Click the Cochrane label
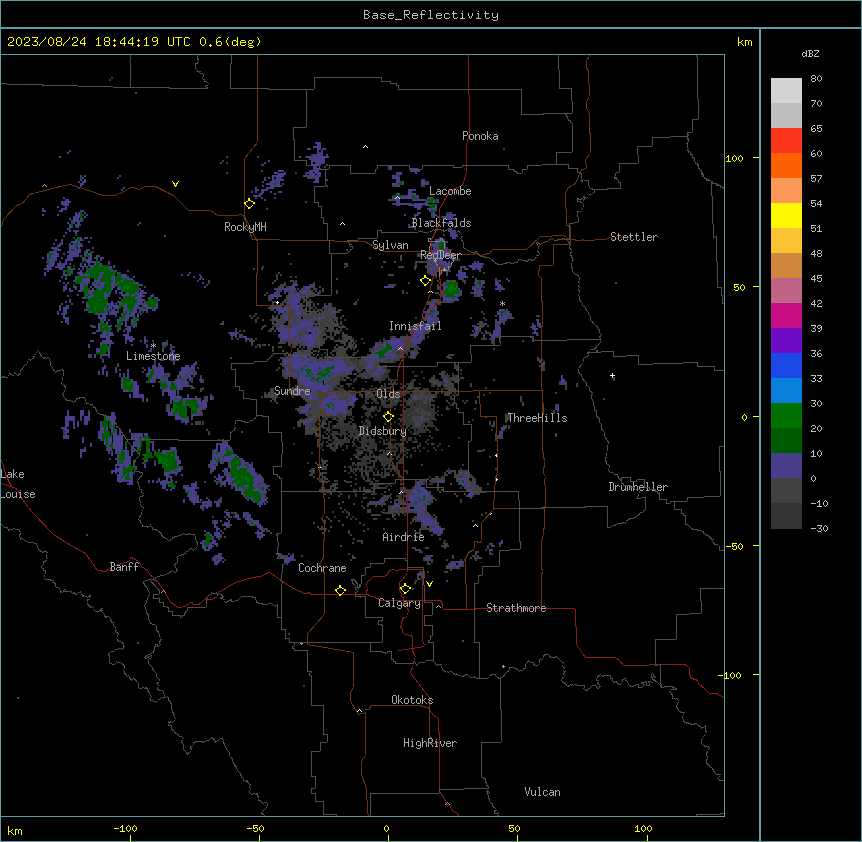The image size is (862, 842). pyautogui.click(x=322, y=568)
